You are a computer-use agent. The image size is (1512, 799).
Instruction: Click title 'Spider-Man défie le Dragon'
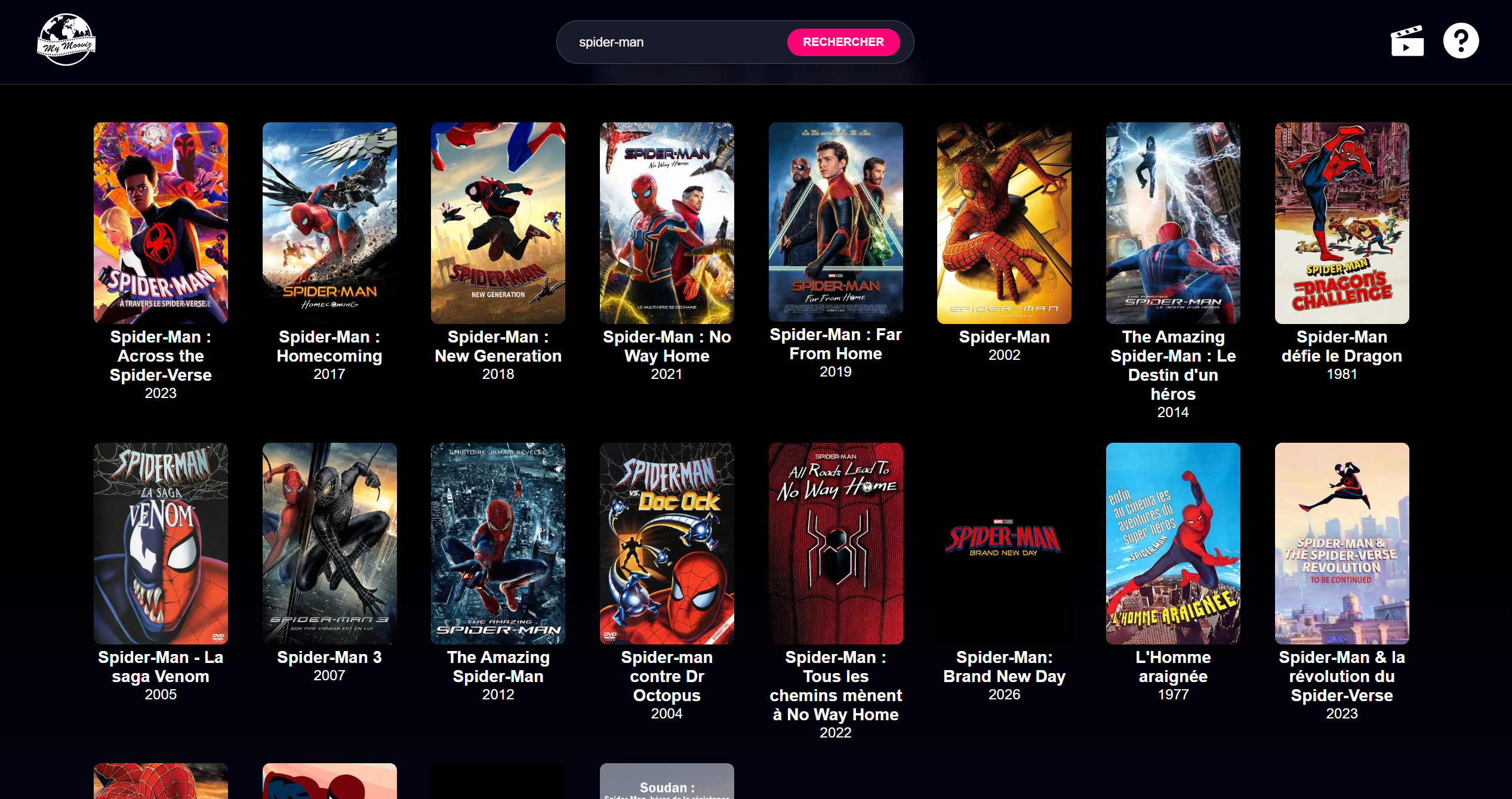1342,346
